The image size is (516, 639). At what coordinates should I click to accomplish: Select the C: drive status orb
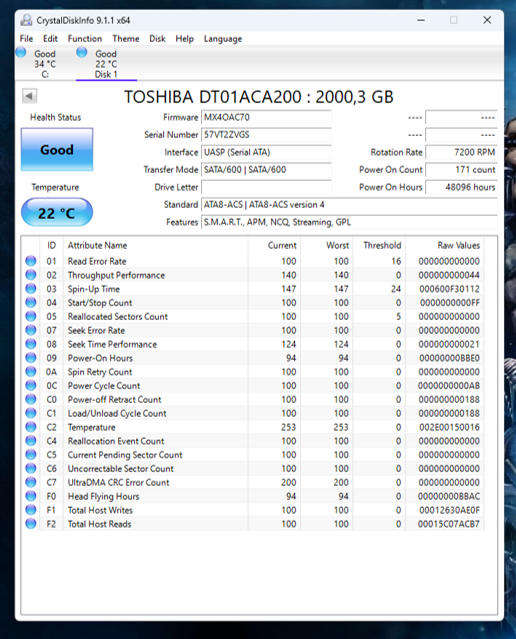(x=21, y=53)
